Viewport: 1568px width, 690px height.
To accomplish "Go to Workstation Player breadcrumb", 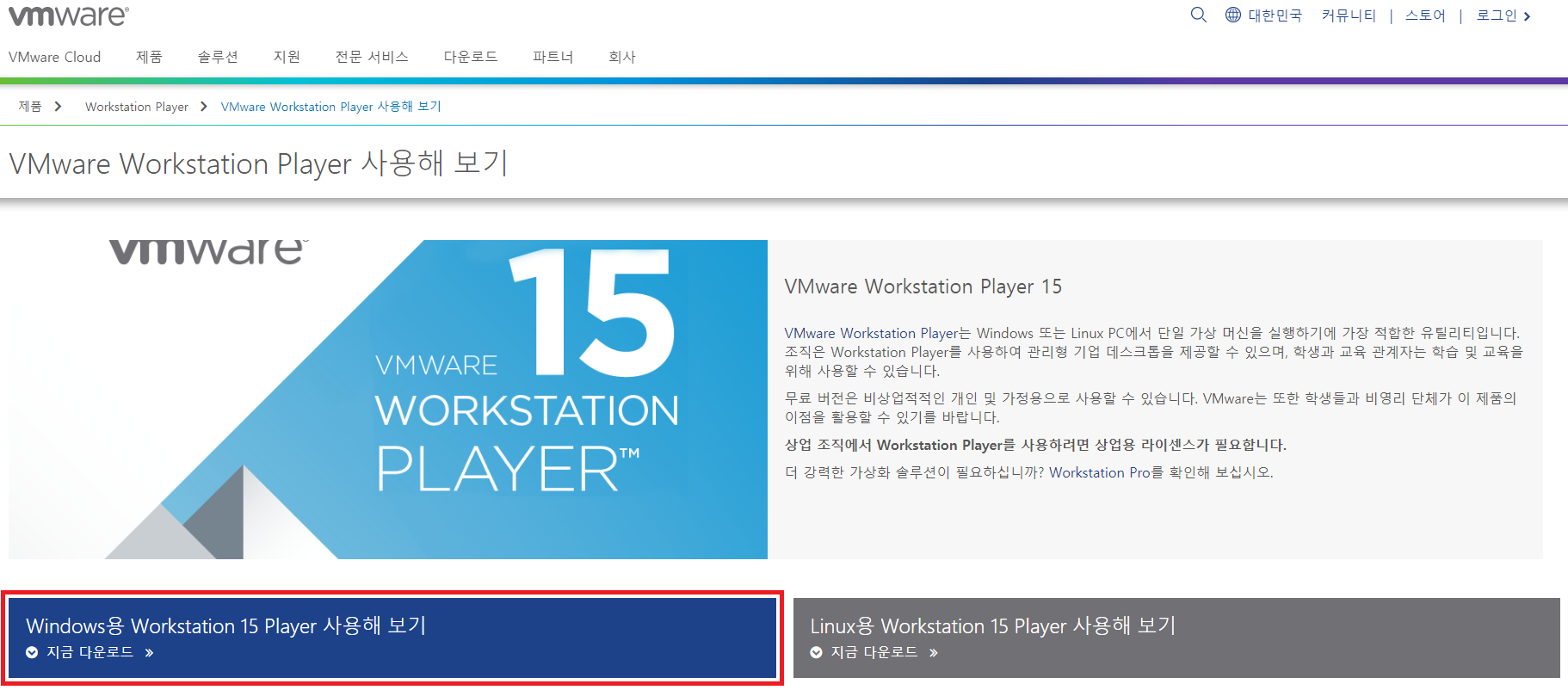I will click(137, 107).
